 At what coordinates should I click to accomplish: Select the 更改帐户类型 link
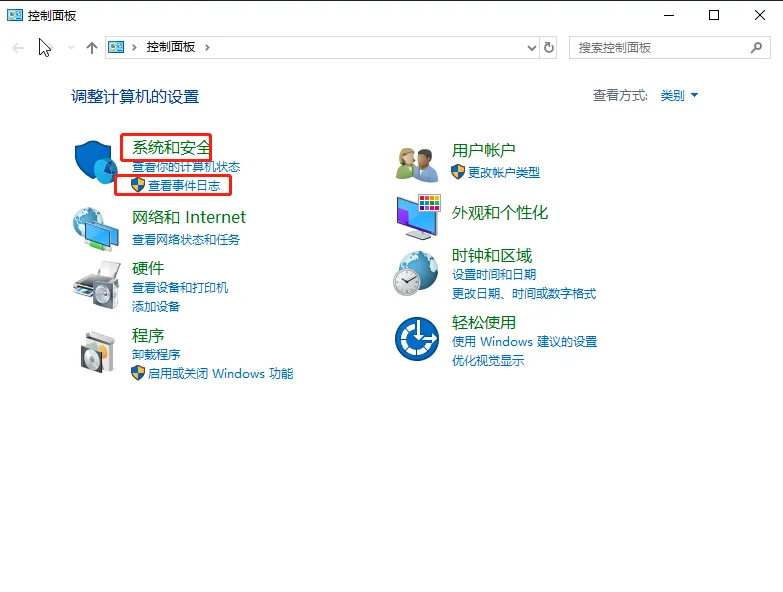503,172
